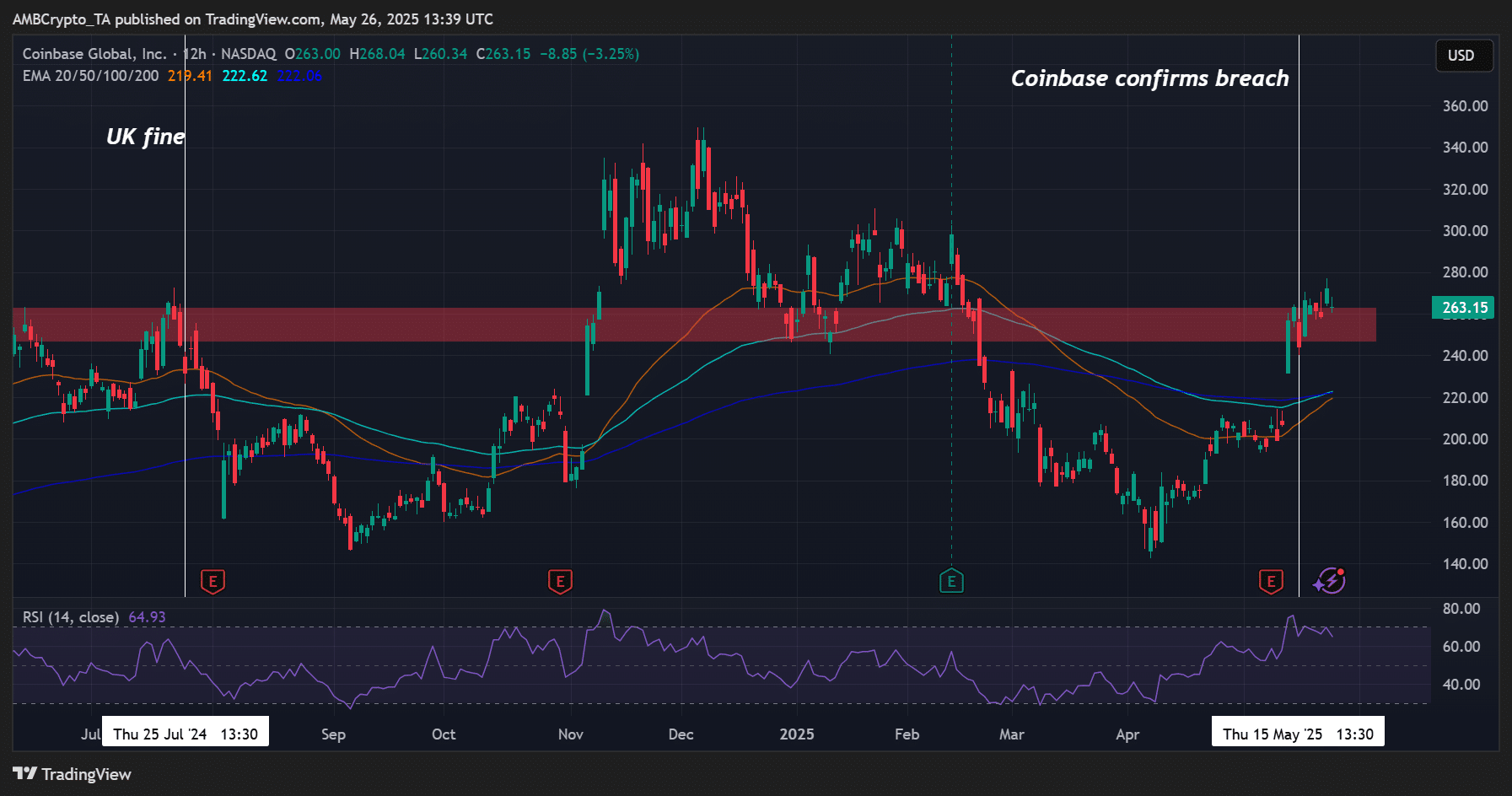1512x796 pixels.
Task: Click the 2025 label on time axis
Action: click(797, 734)
